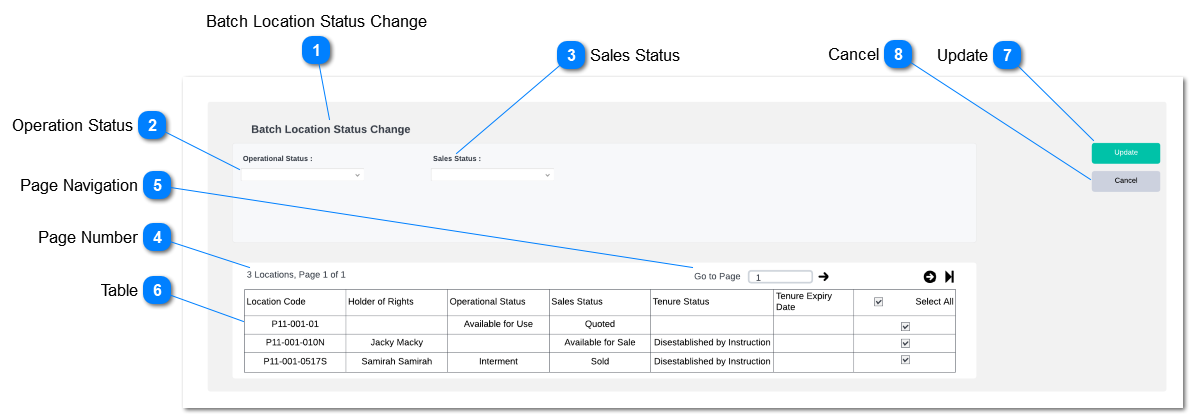This screenshot has height=417, width=1192.
Task: Click Location Code column header
Action: 295,302
